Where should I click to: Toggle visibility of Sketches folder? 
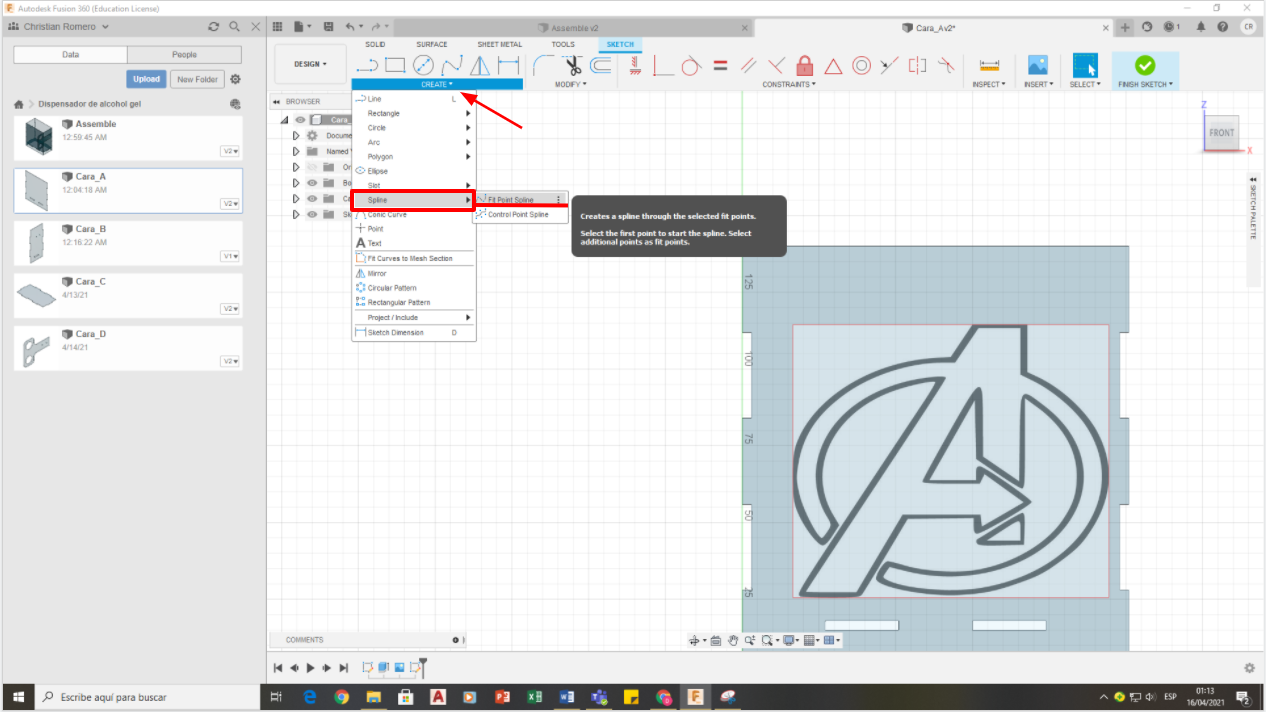click(312, 214)
